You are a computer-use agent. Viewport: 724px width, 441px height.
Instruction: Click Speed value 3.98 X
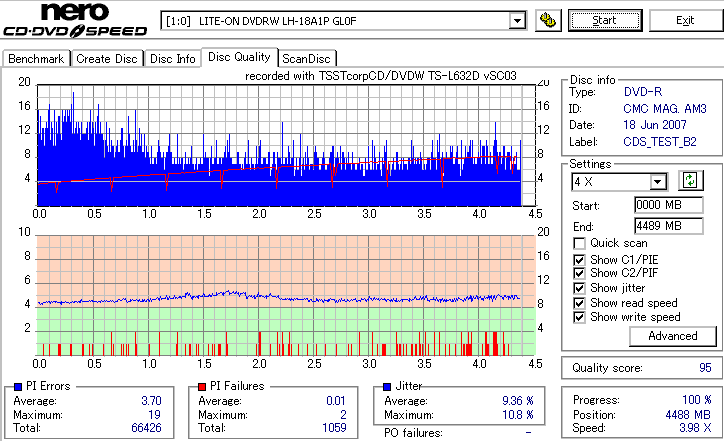pos(695,428)
